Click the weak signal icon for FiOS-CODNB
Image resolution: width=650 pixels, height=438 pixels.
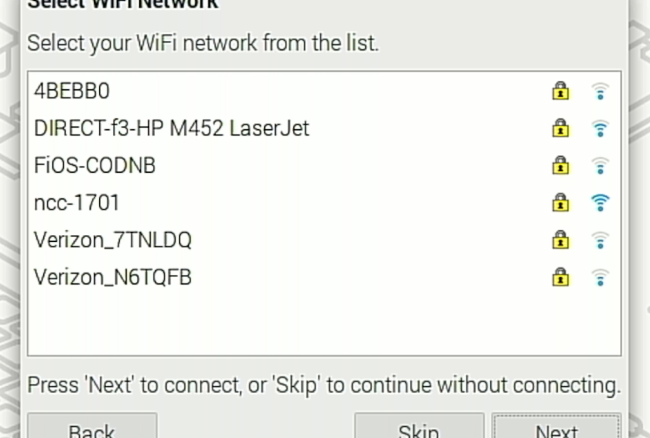600,166
